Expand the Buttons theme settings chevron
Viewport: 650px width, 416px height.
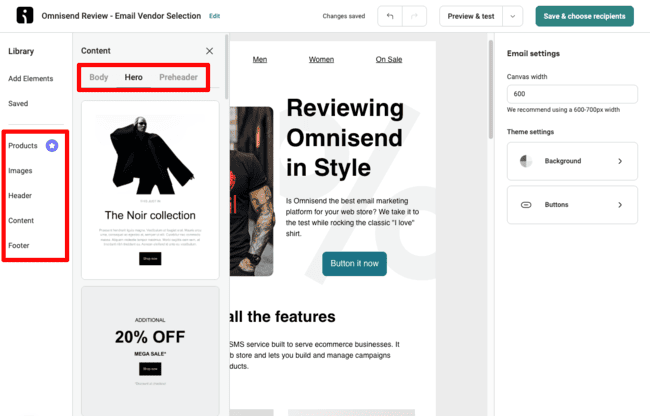click(620, 205)
